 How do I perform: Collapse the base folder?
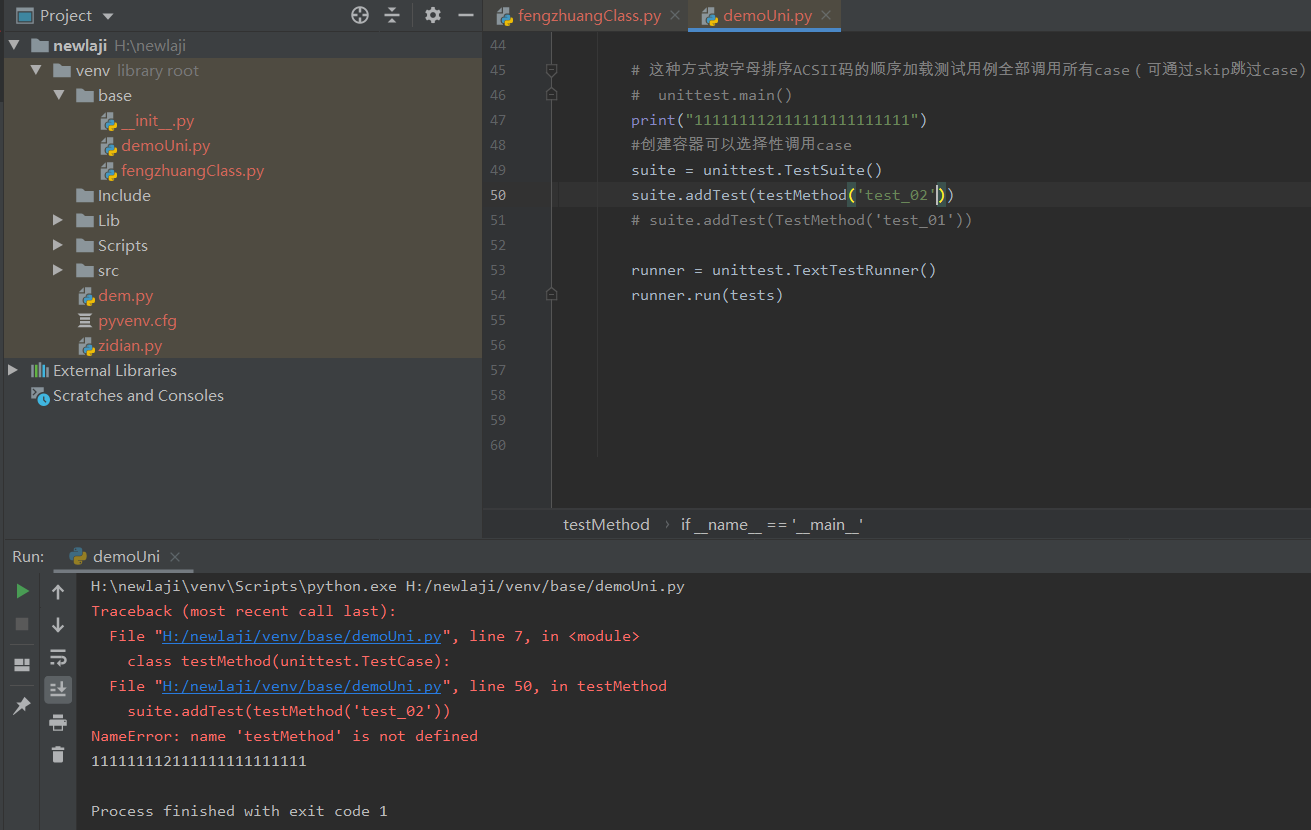[x=59, y=95]
